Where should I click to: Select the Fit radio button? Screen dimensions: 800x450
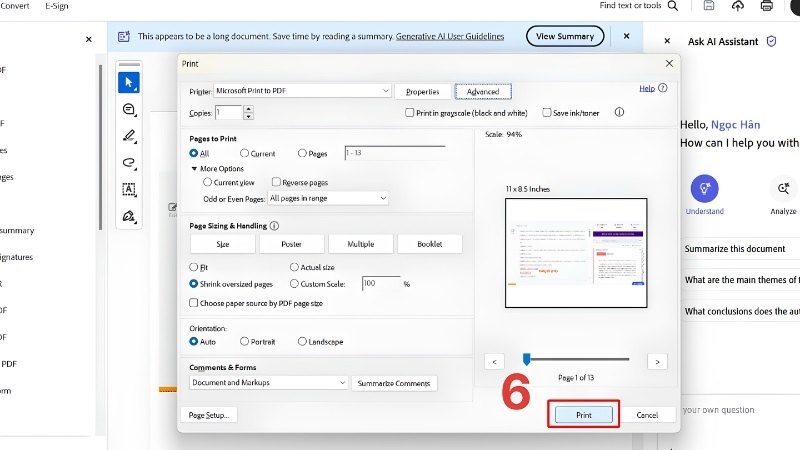(193, 267)
